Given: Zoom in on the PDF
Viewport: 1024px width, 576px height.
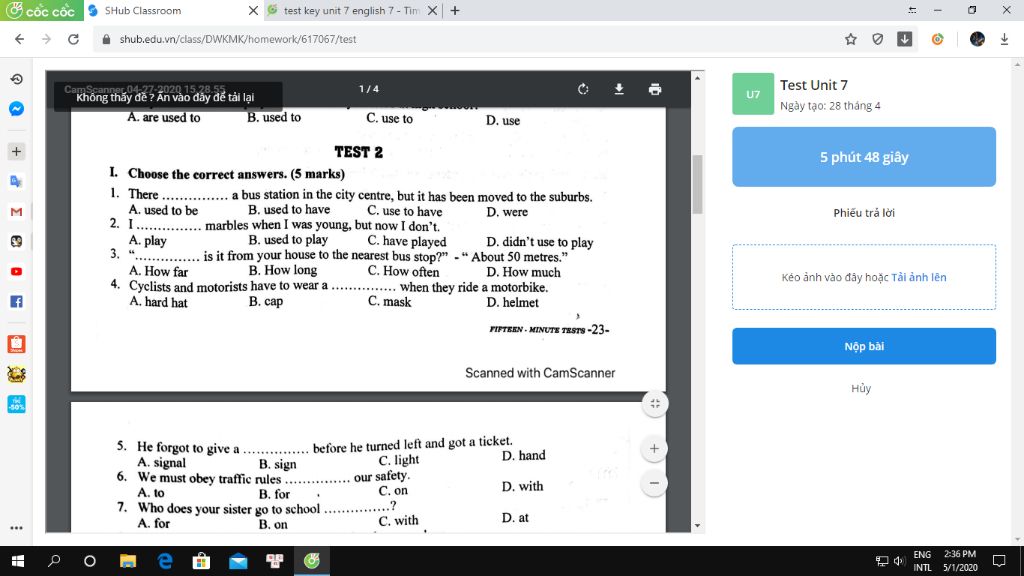Looking at the screenshot, I should [x=654, y=449].
